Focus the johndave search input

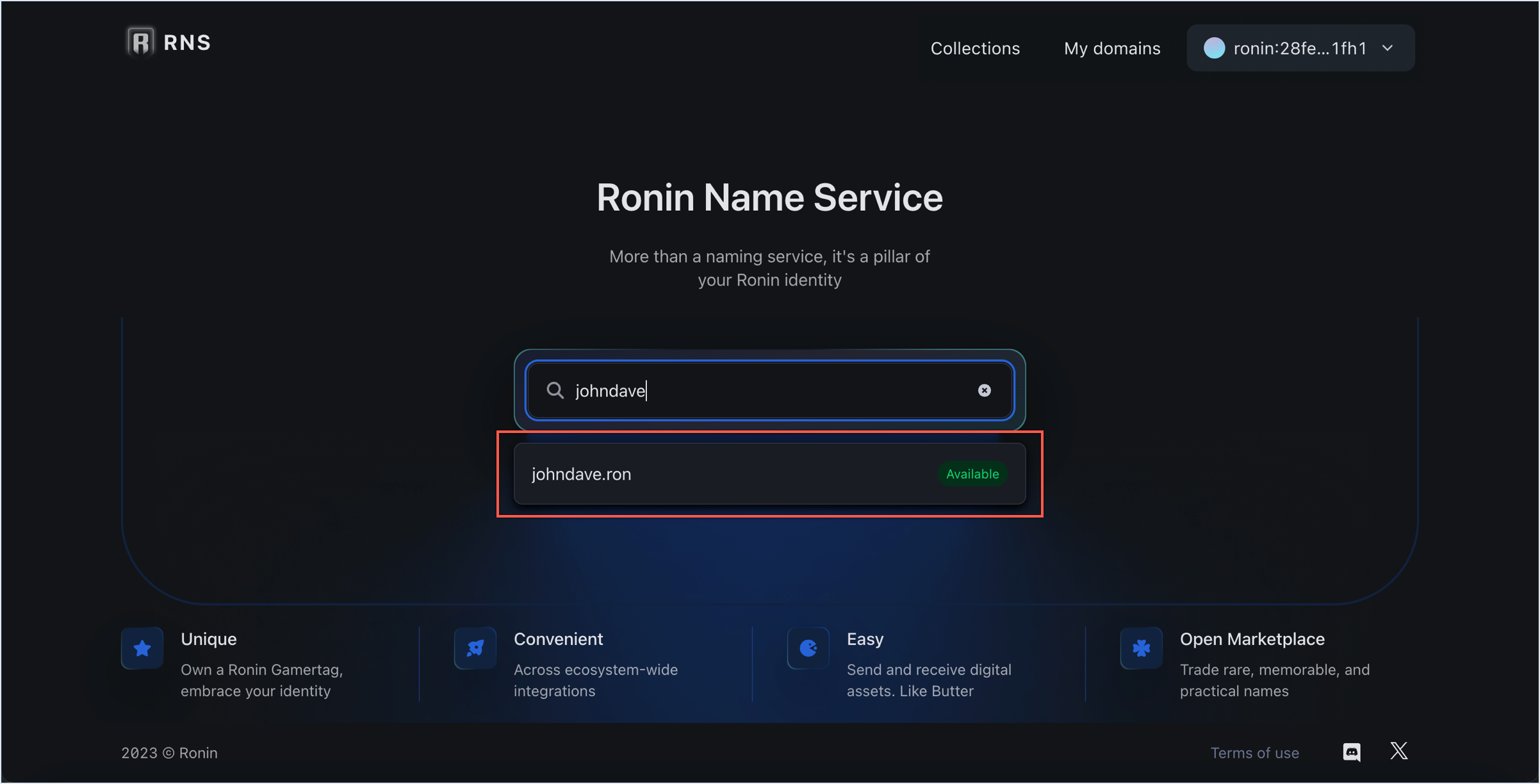coord(769,391)
